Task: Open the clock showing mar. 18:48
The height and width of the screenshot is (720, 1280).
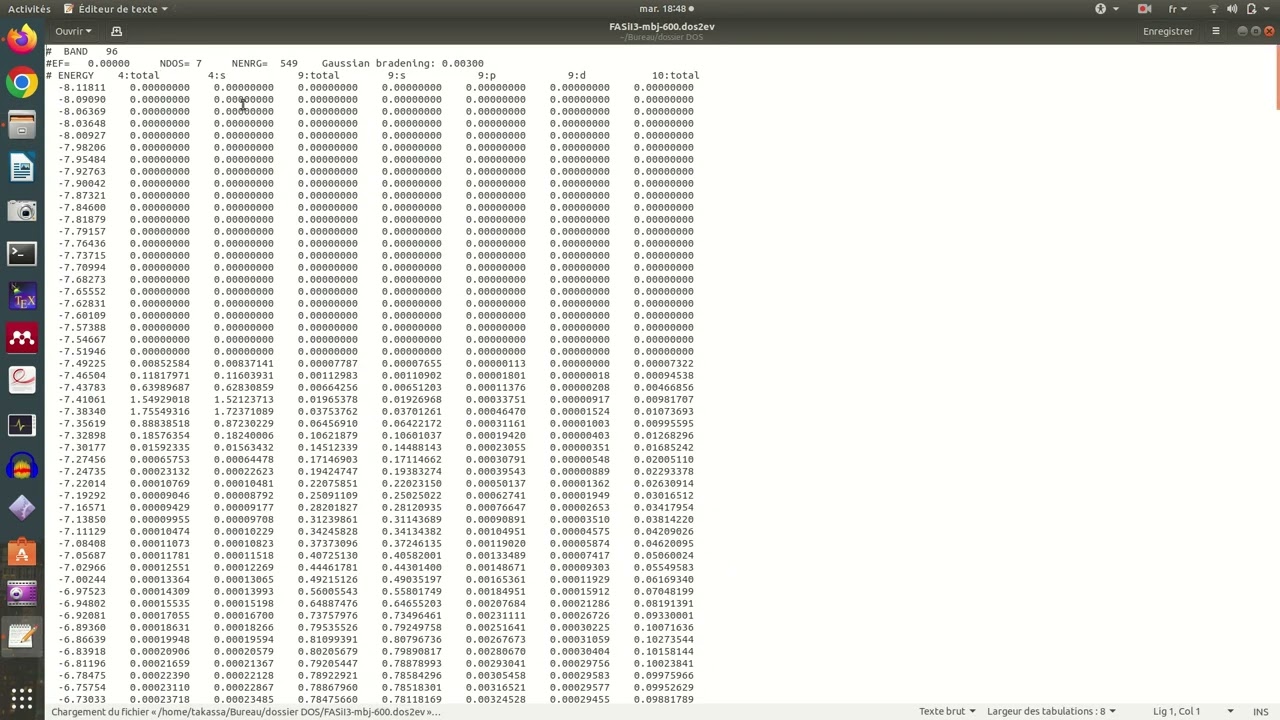Action: 663,9
